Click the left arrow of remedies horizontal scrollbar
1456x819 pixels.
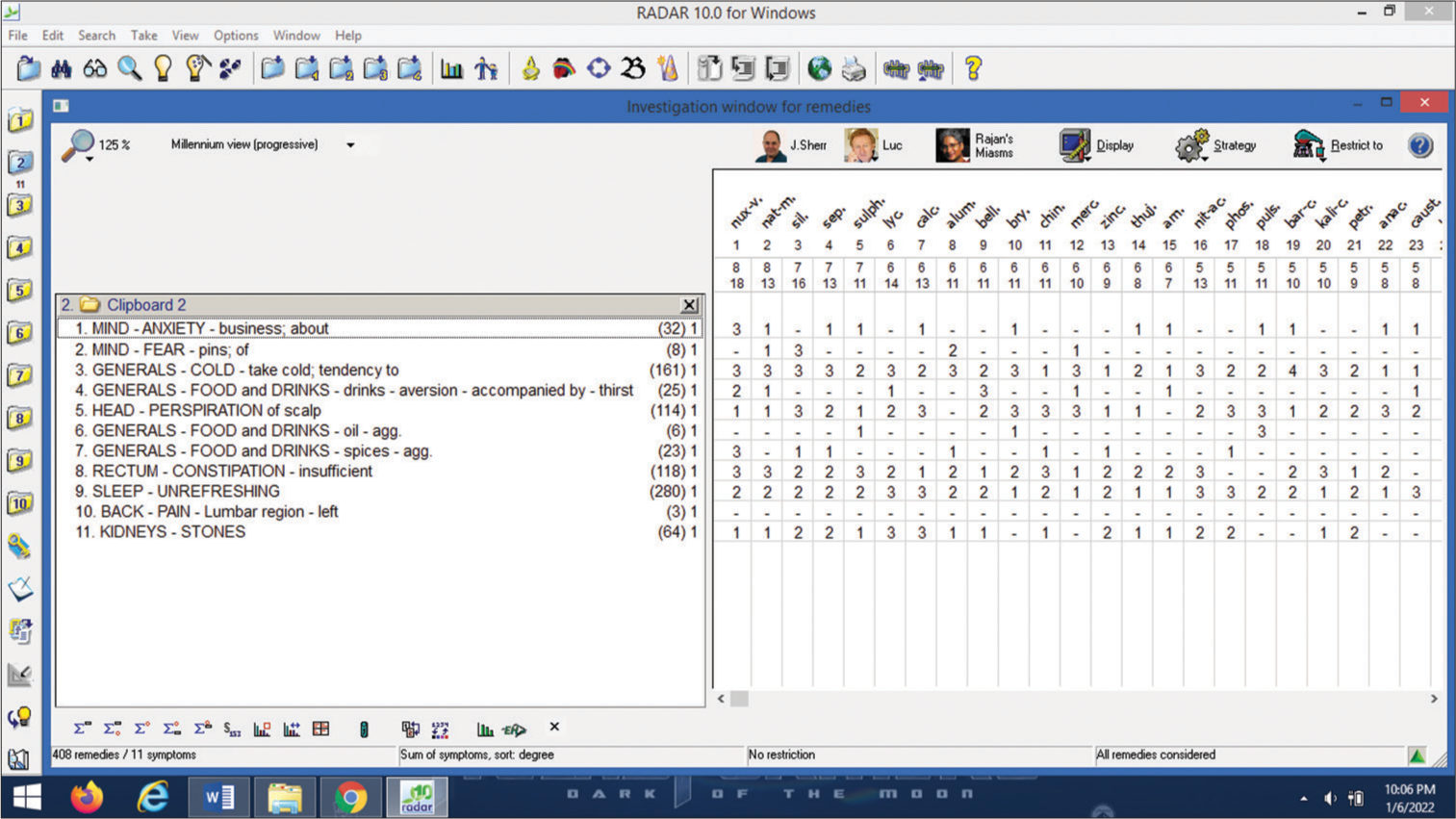click(721, 699)
